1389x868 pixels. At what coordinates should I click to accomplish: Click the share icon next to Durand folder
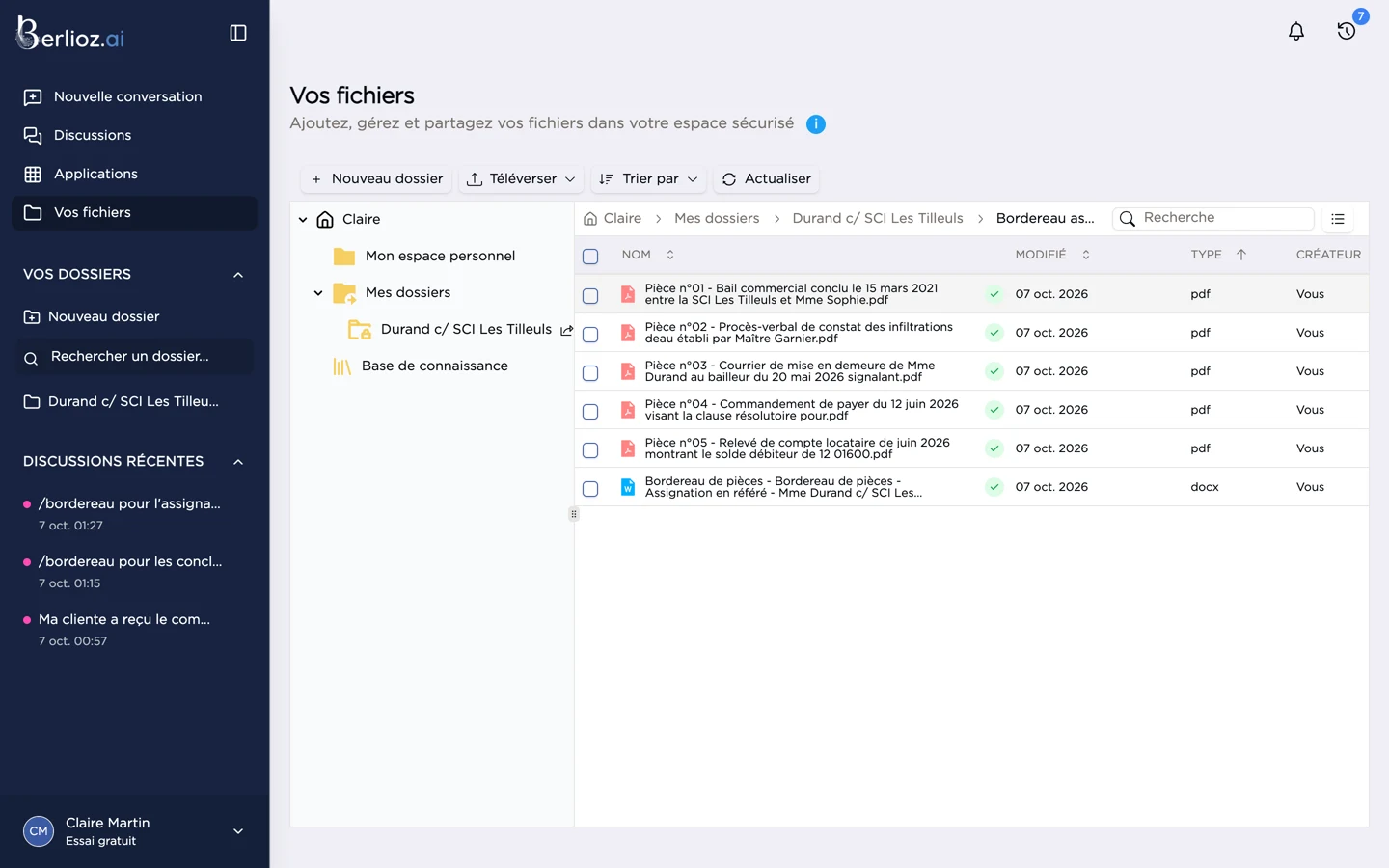click(x=566, y=330)
